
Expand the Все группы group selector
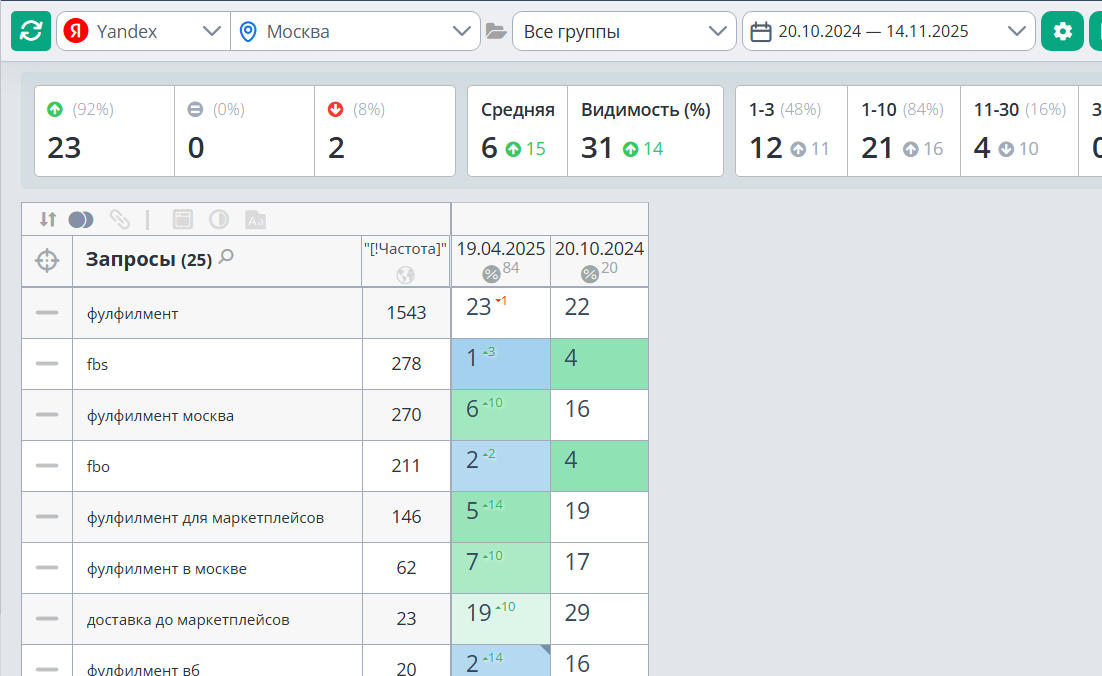pyautogui.click(x=624, y=31)
